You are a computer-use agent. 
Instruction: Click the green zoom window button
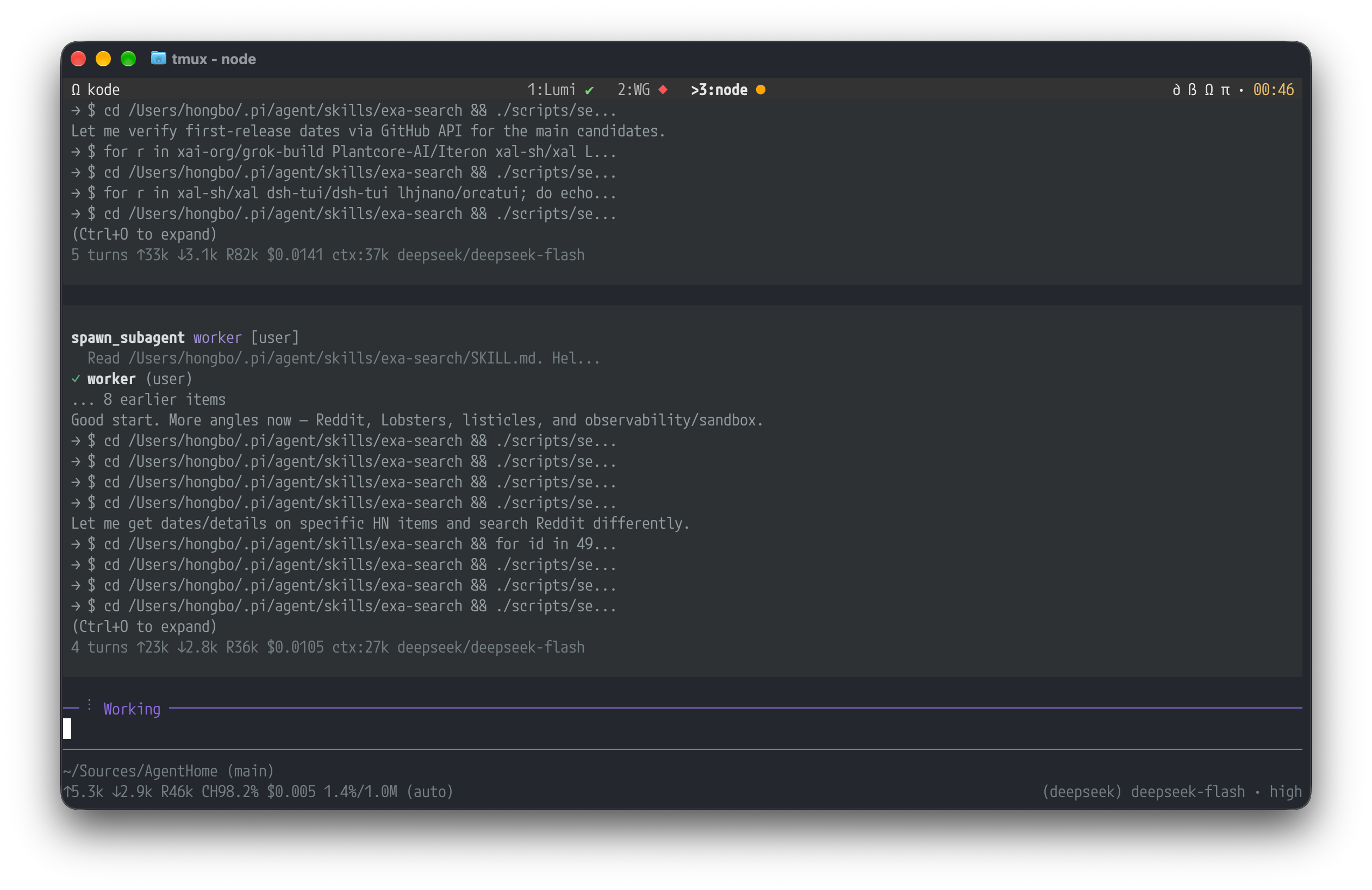(x=128, y=59)
